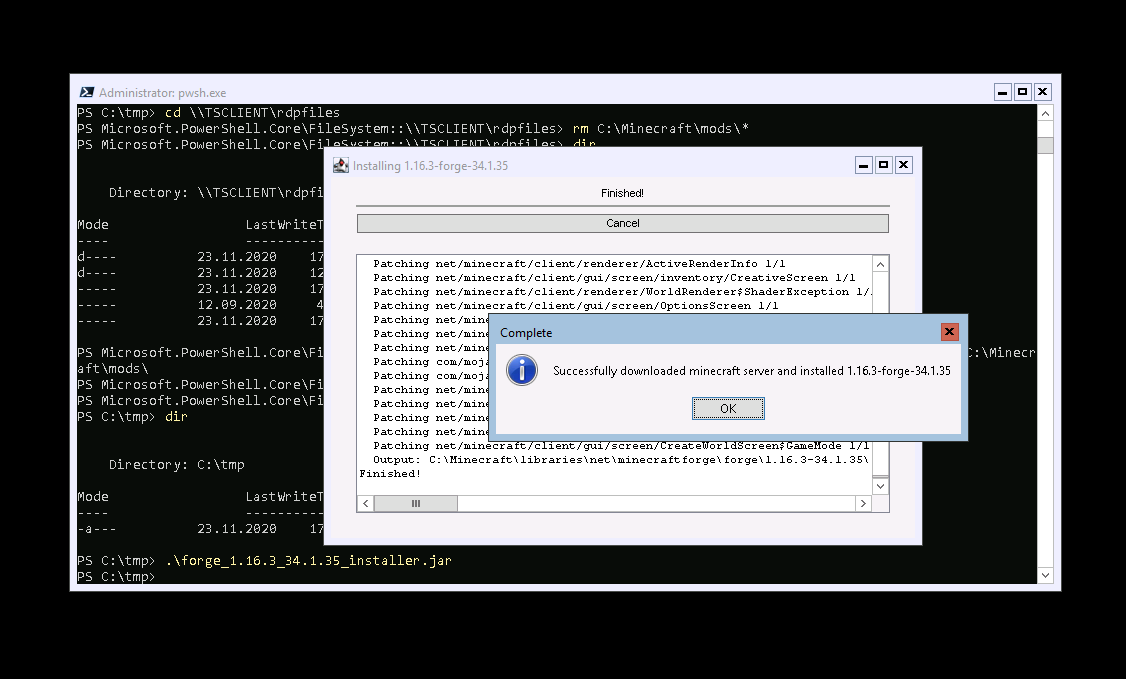The height and width of the screenshot is (679, 1126).
Task: Click the 'Output: C:\Minecraft\libraries' log line
Action: [621, 459]
